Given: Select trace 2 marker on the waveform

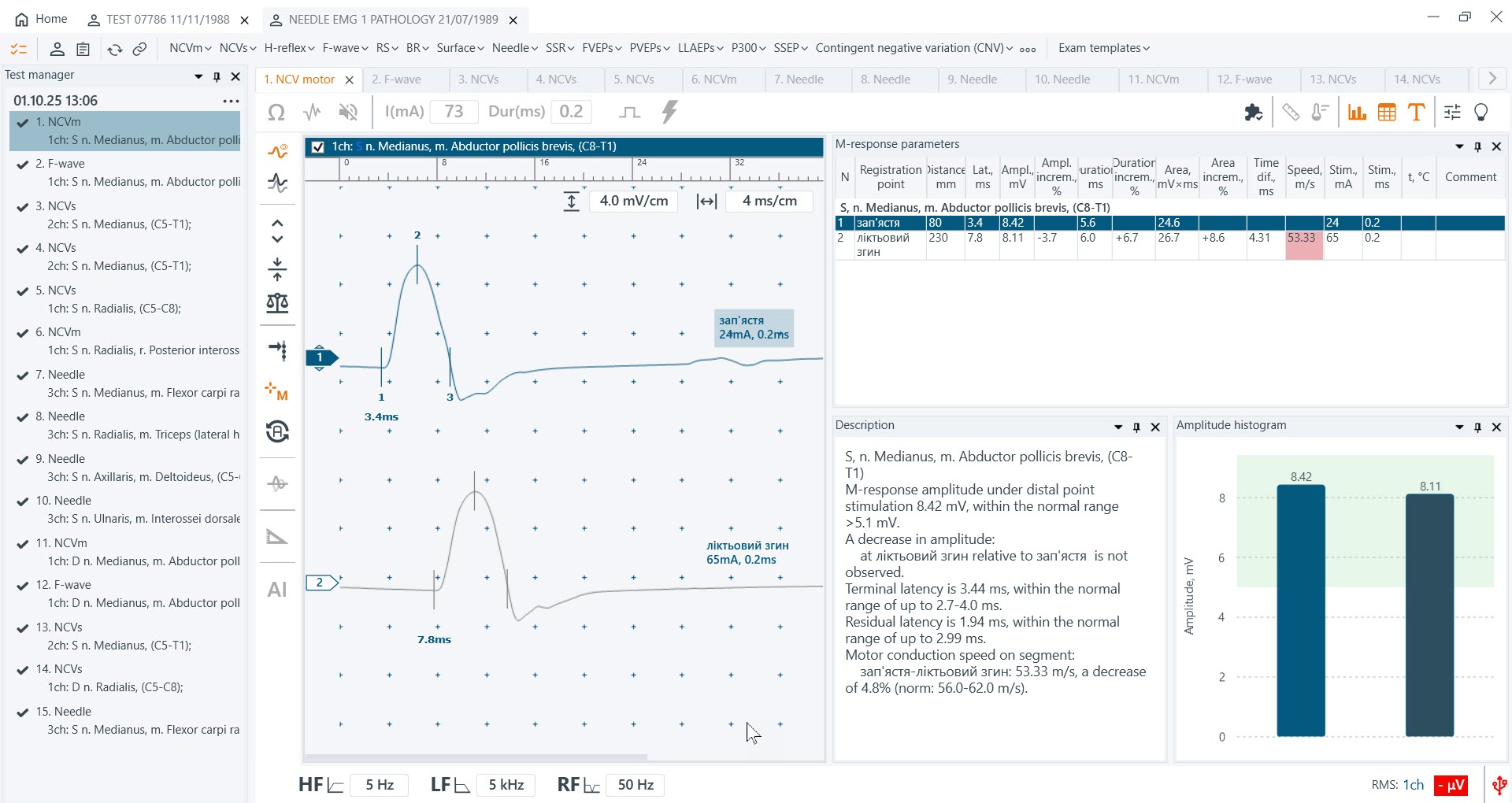Looking at the screenshot, I should (321, 583).
